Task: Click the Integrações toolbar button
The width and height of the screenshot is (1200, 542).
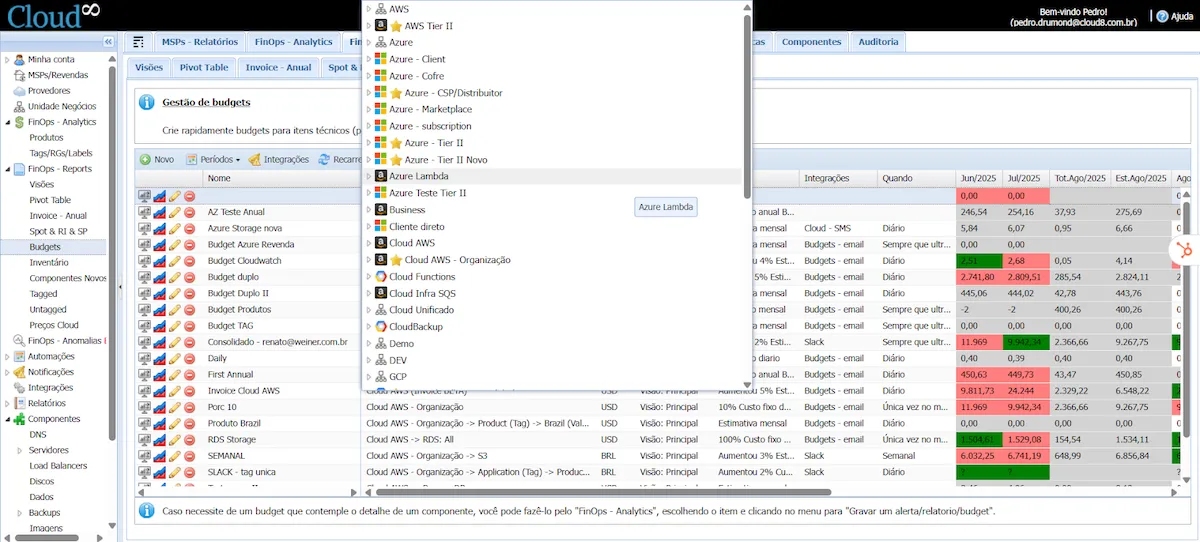Action: pyautogui.click(x=278, y=160)
